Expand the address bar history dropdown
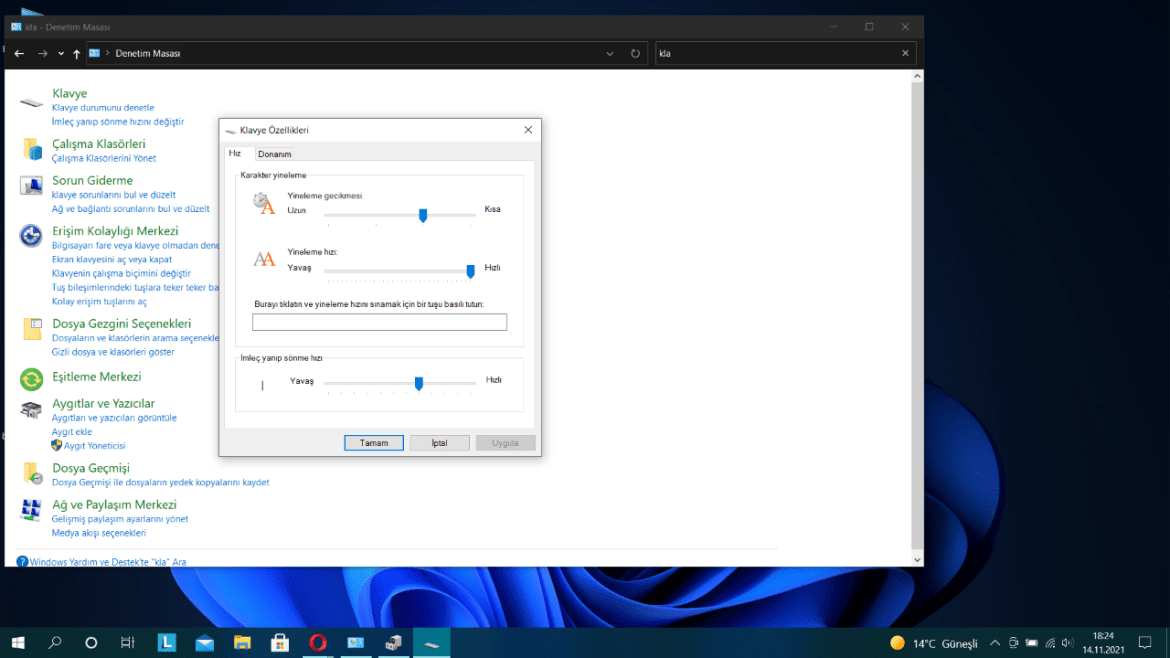Screen dimensions: 1170x658 click(610, 54)
